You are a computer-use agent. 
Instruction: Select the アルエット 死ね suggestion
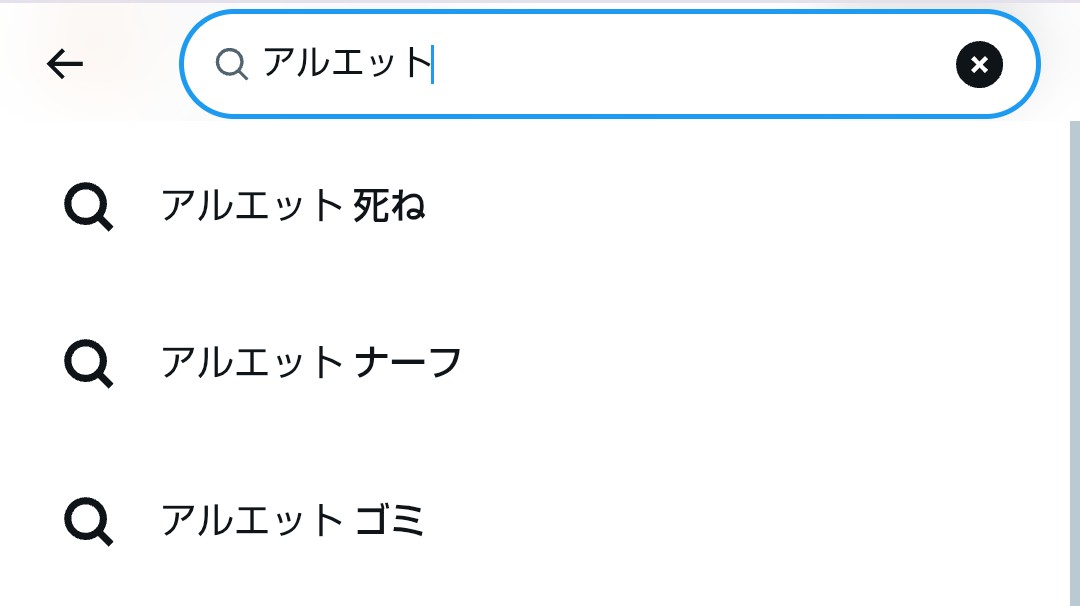pyautogui.click(x=534, y=207)
